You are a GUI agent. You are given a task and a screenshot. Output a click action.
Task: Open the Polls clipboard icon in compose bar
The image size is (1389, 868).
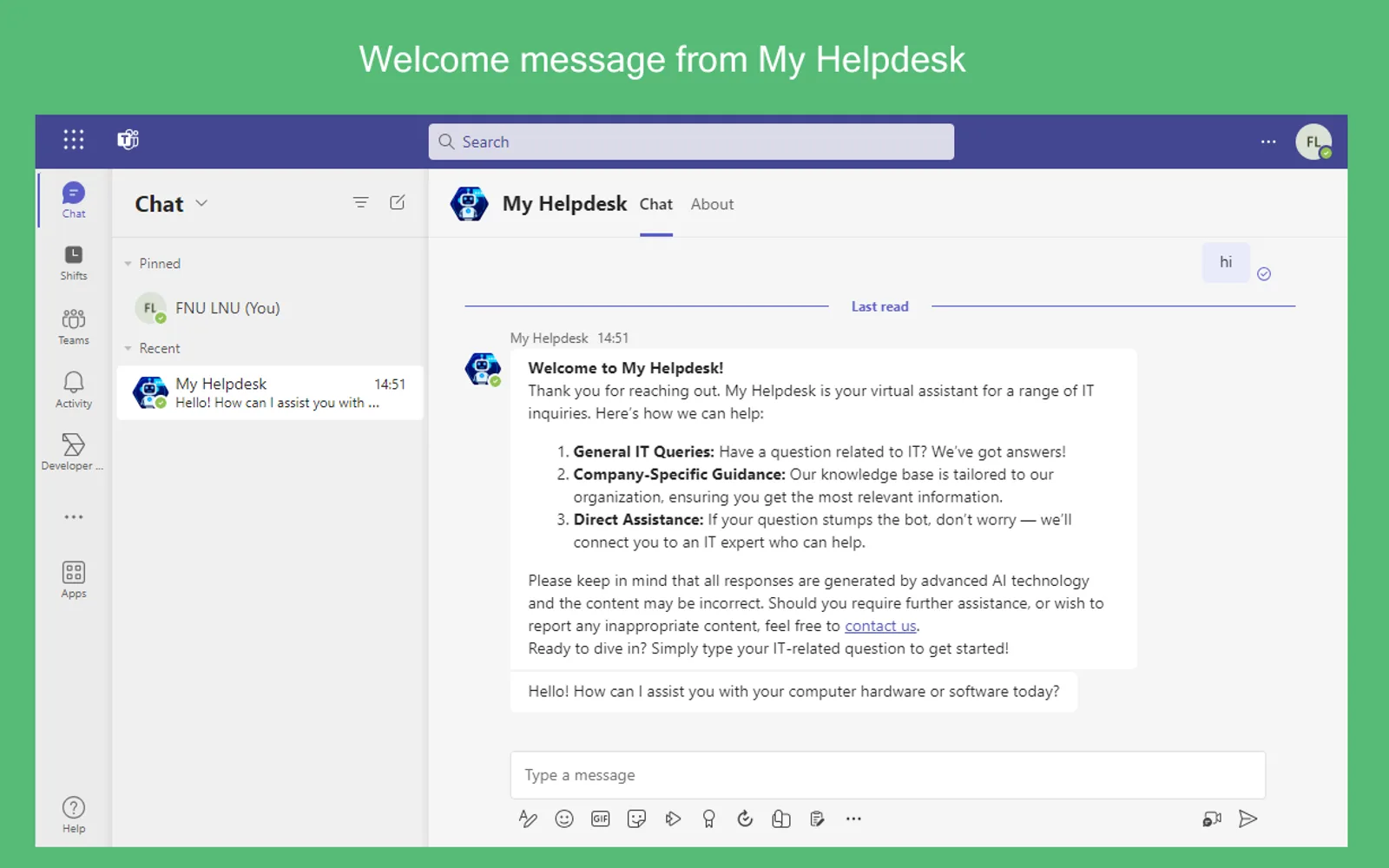click(817, 819)
